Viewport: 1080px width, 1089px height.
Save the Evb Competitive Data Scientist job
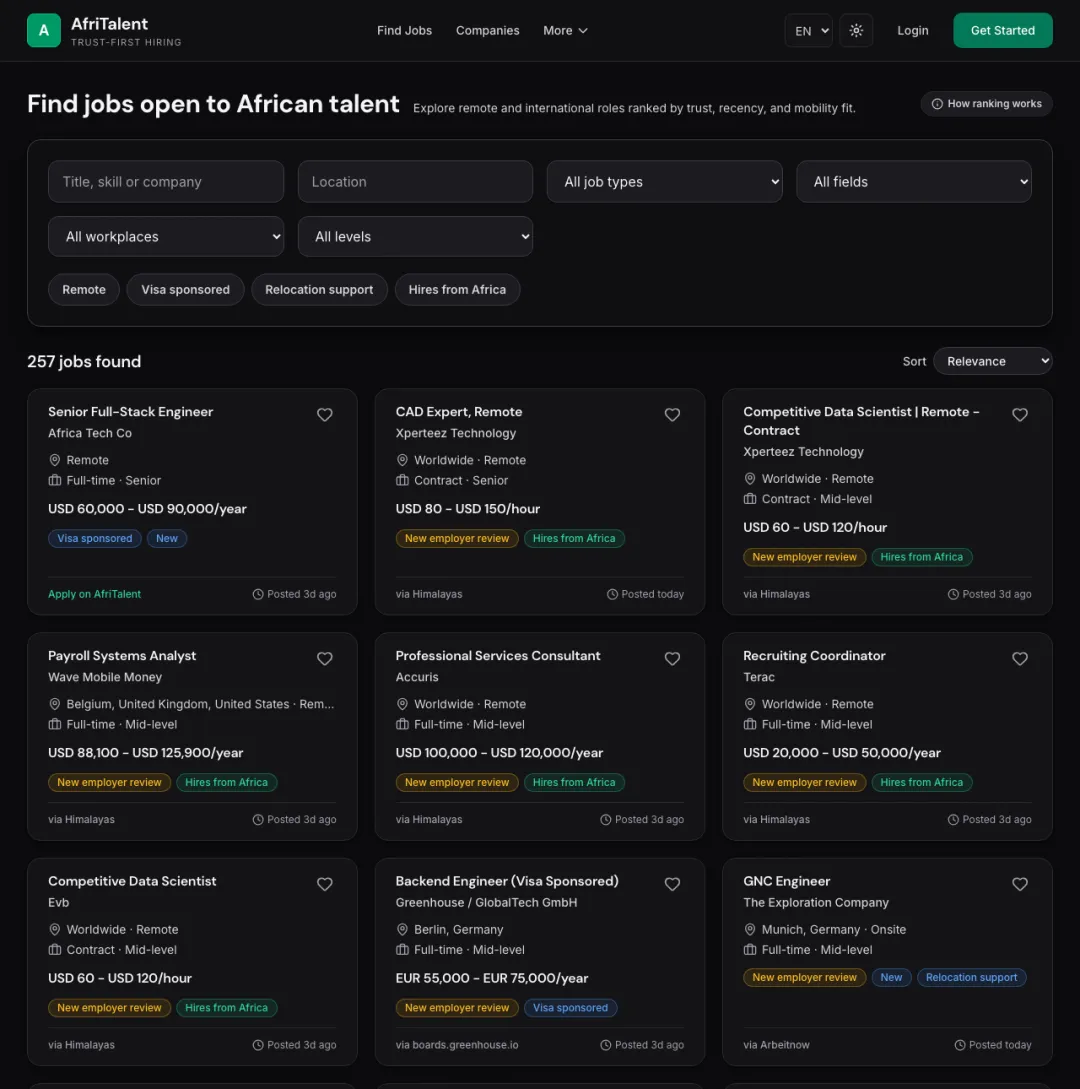tap(324, 884)
